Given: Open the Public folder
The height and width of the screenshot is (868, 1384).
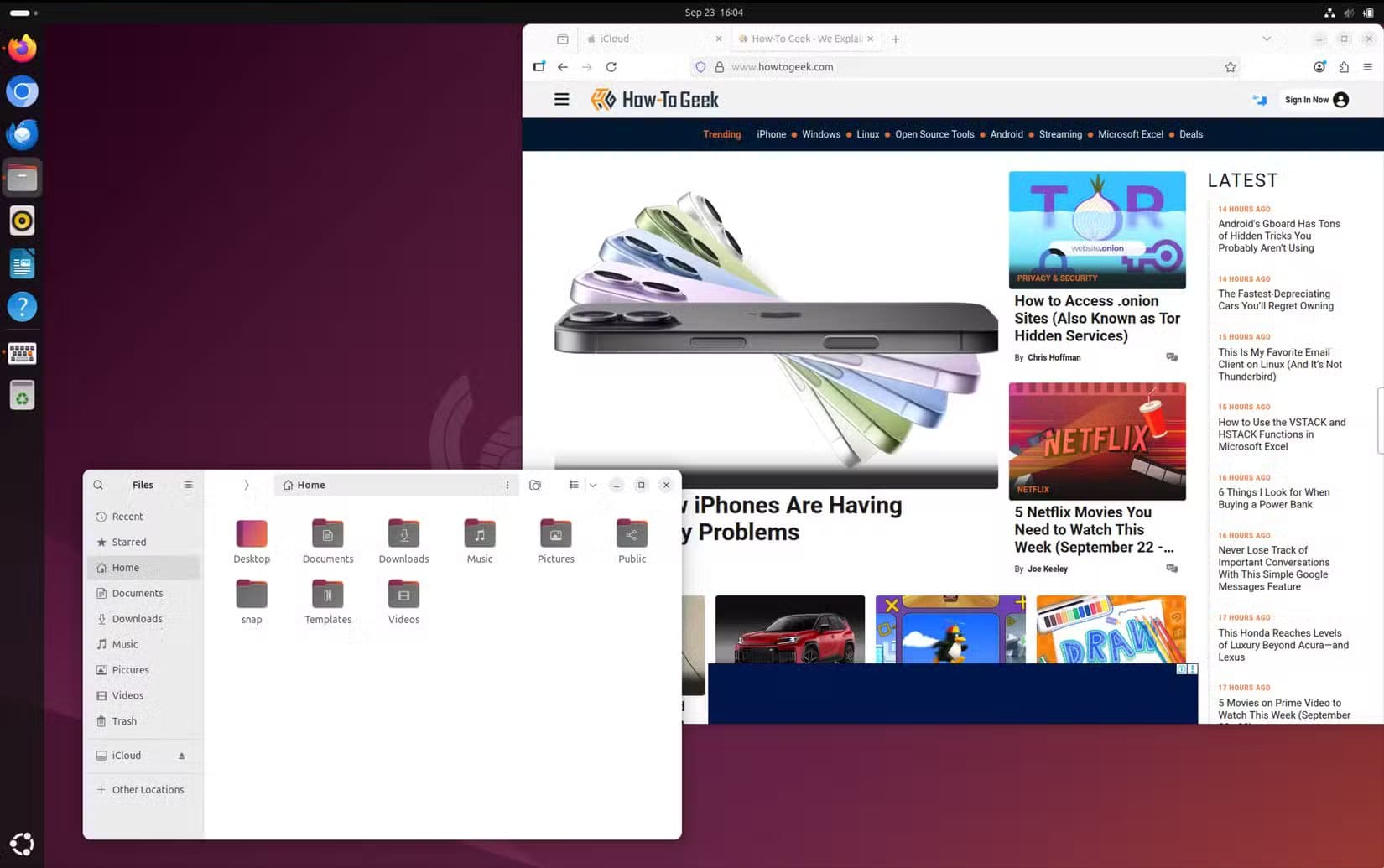Looking at the screenshot, I should click(x=632, y=541).
